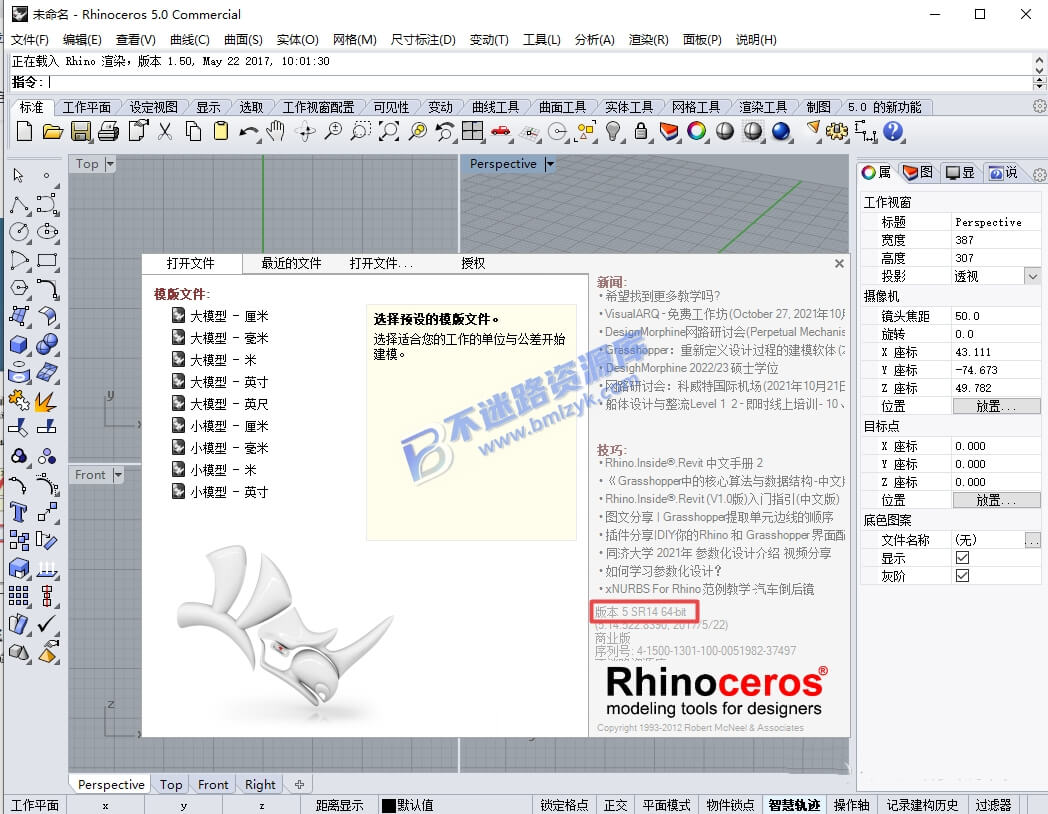
Task: Open Help with the blue question mark icon
Action: 892,131
